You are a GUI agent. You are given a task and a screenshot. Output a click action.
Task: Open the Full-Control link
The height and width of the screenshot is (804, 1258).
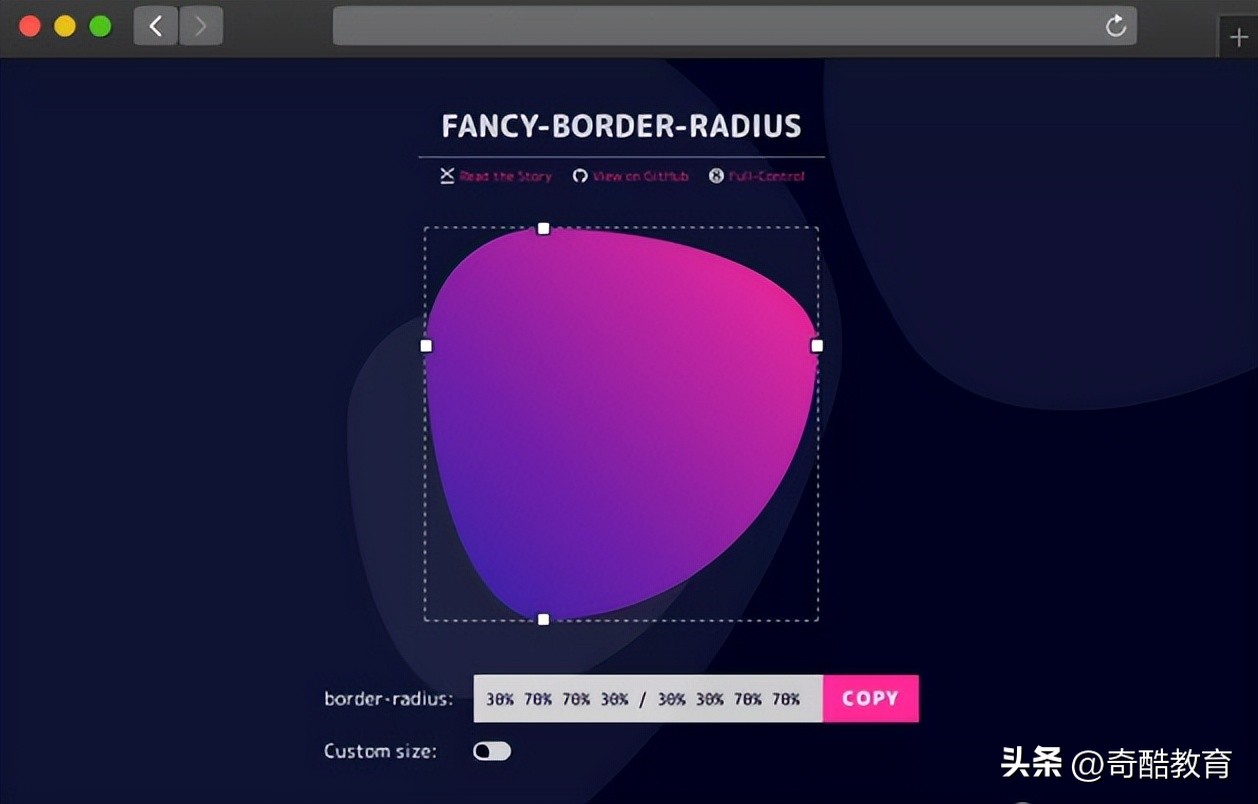(x=767, y=176)
